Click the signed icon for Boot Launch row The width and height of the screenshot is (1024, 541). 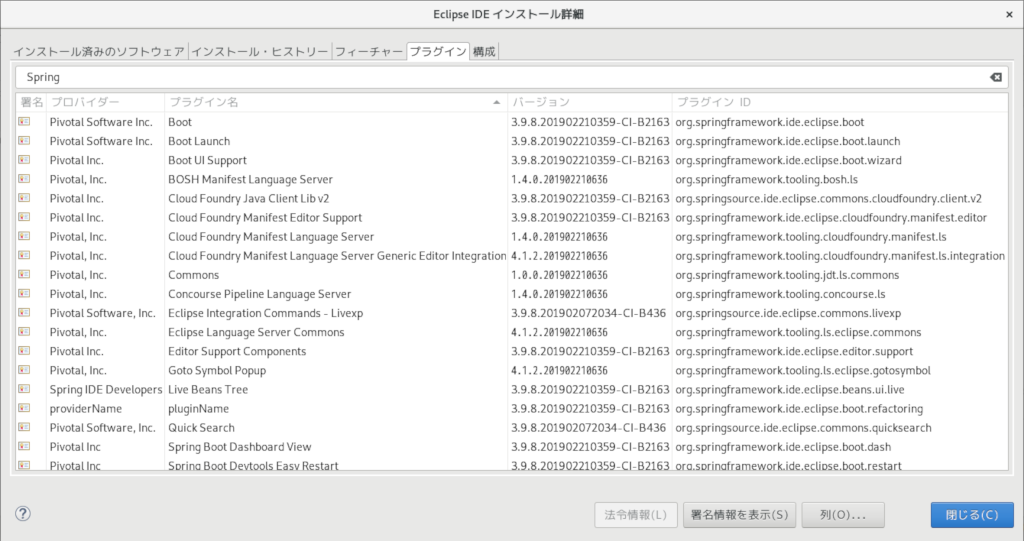24,141
